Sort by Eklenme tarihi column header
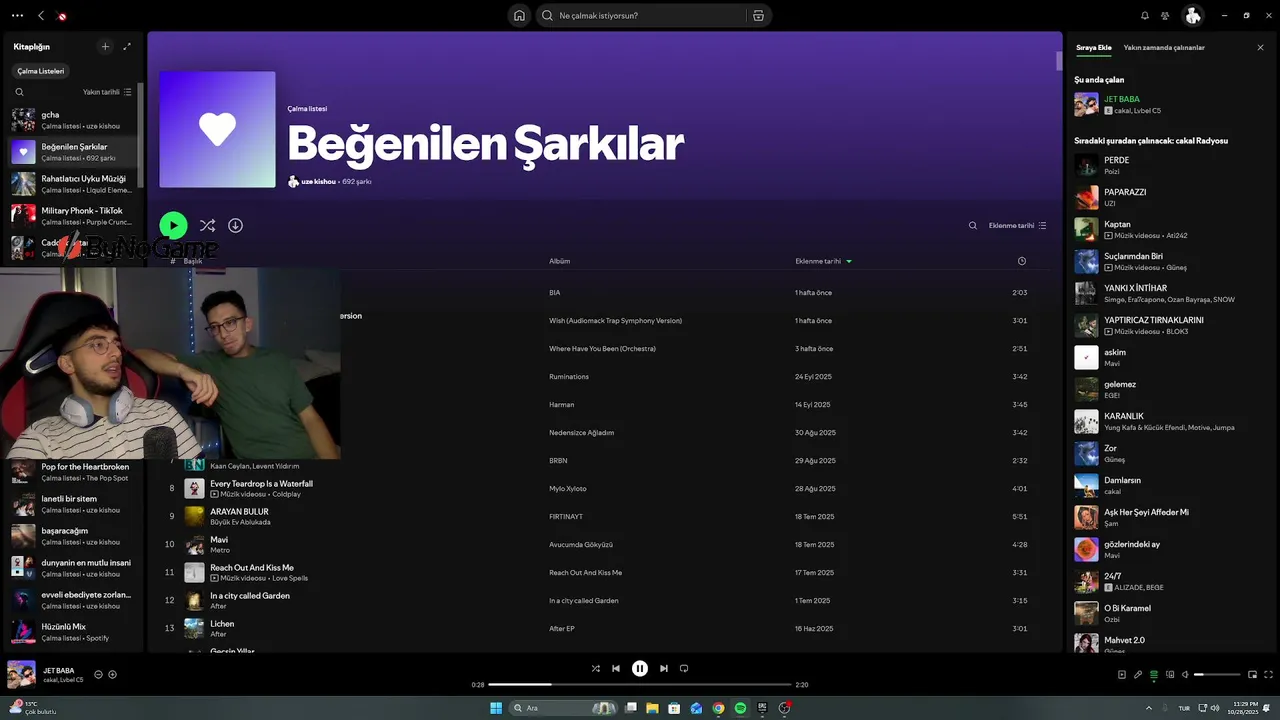Image resolution: width=1280 pixels, height=720 pixels. (x=823, y=261)
